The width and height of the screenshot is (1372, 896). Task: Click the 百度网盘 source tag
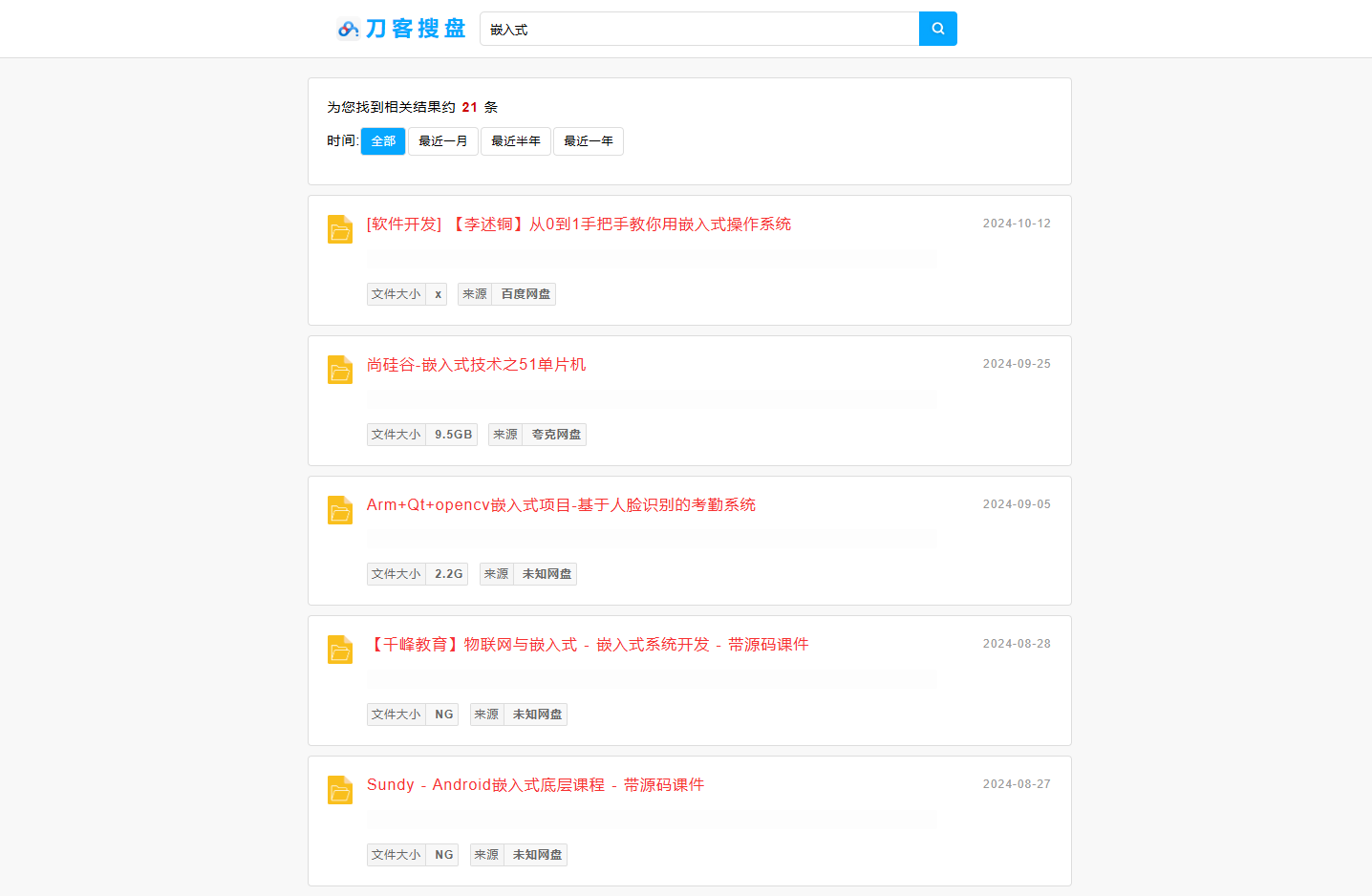pos(524,293)
